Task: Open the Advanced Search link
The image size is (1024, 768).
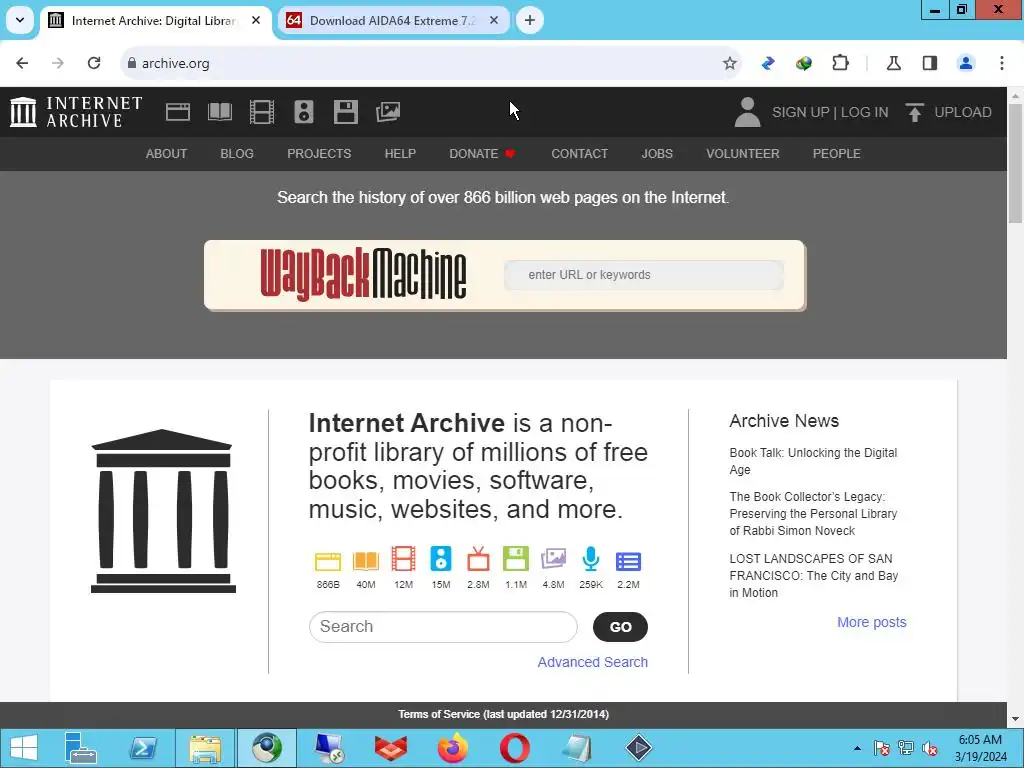Action: [x=592, y=662]
